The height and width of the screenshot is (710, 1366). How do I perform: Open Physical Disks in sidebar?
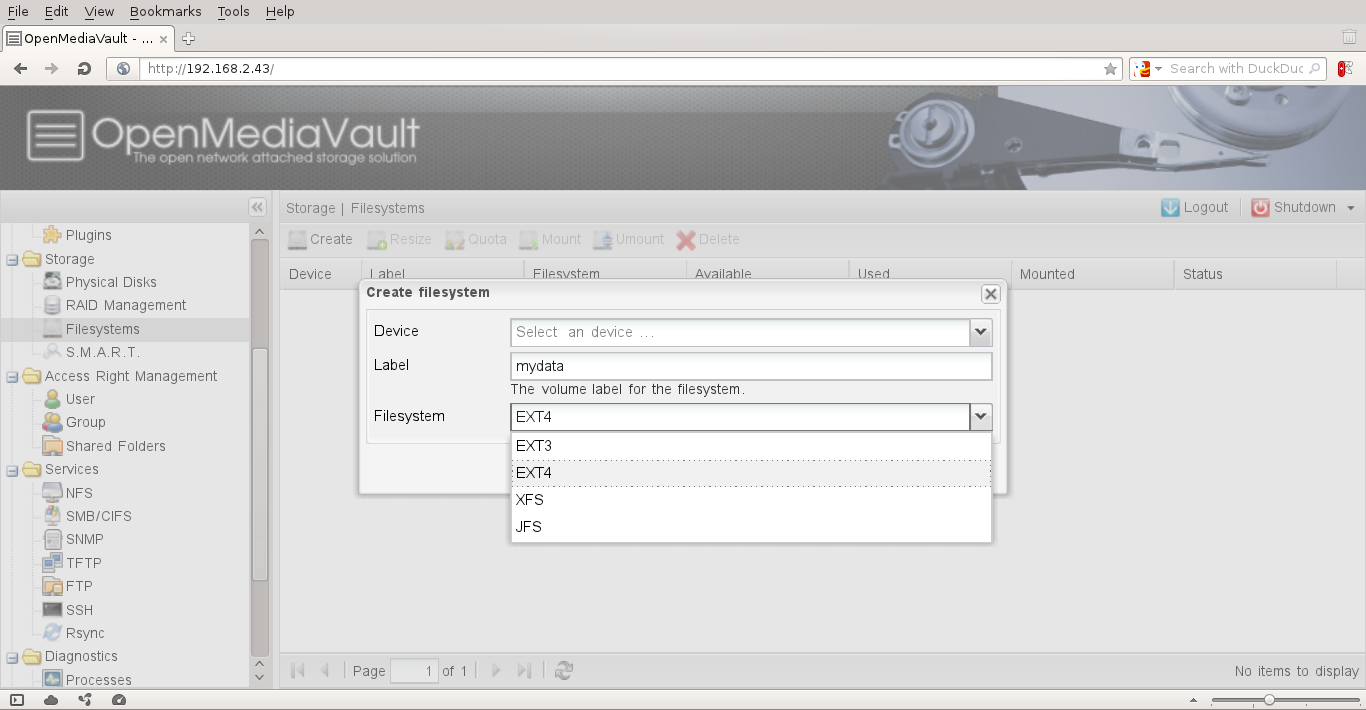tap(111, 282)
